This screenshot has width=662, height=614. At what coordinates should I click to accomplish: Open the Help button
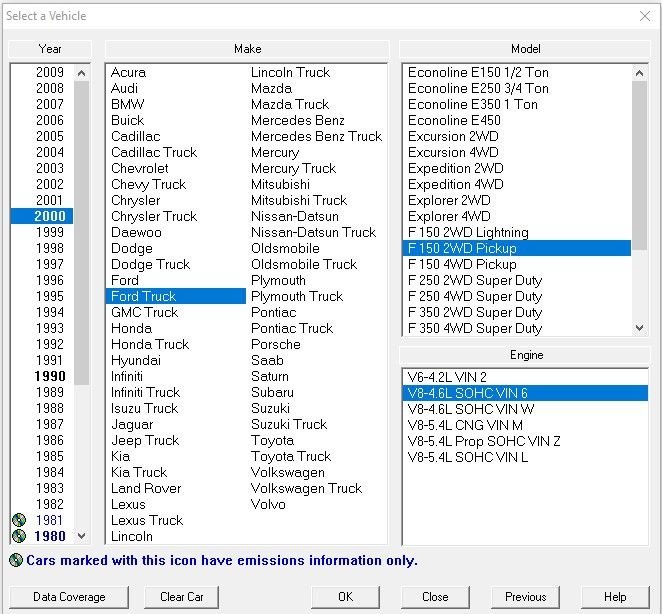(614, 597)
